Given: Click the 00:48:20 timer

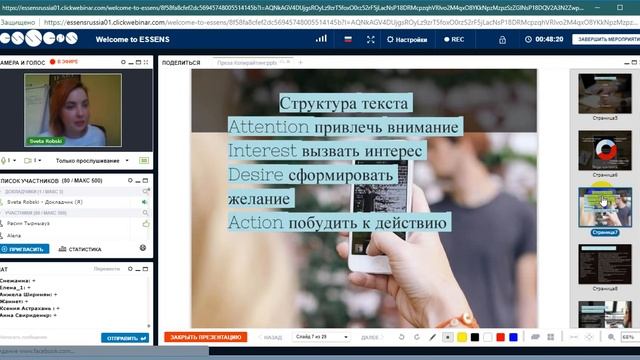Looking at the screenshot, I should pos(544,40).
